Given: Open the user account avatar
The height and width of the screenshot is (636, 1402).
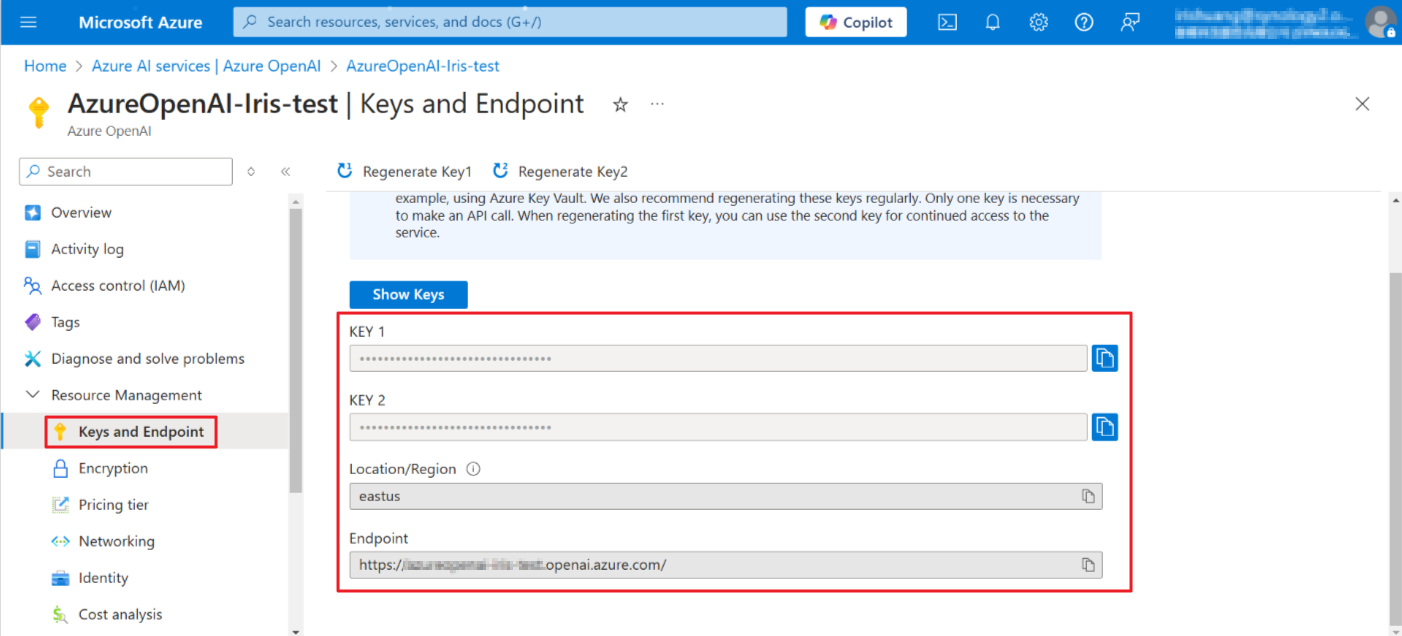Looking at the screenshot, I should click(1381, 22).
